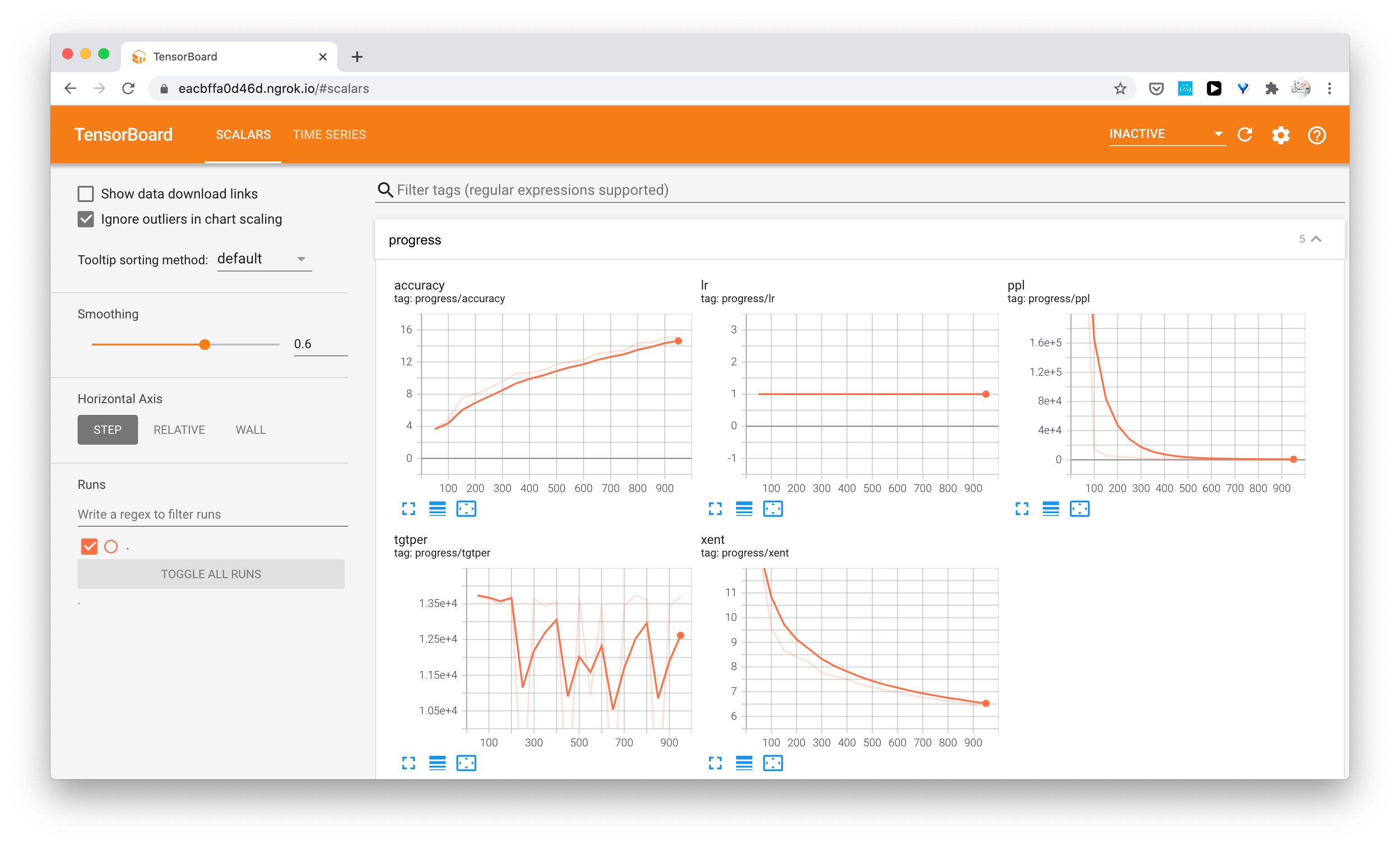Image resolution: width=1400 pixels, height=846 pixels.
Task: Click the xent chart final data point
Action: (x=986, y=703)
